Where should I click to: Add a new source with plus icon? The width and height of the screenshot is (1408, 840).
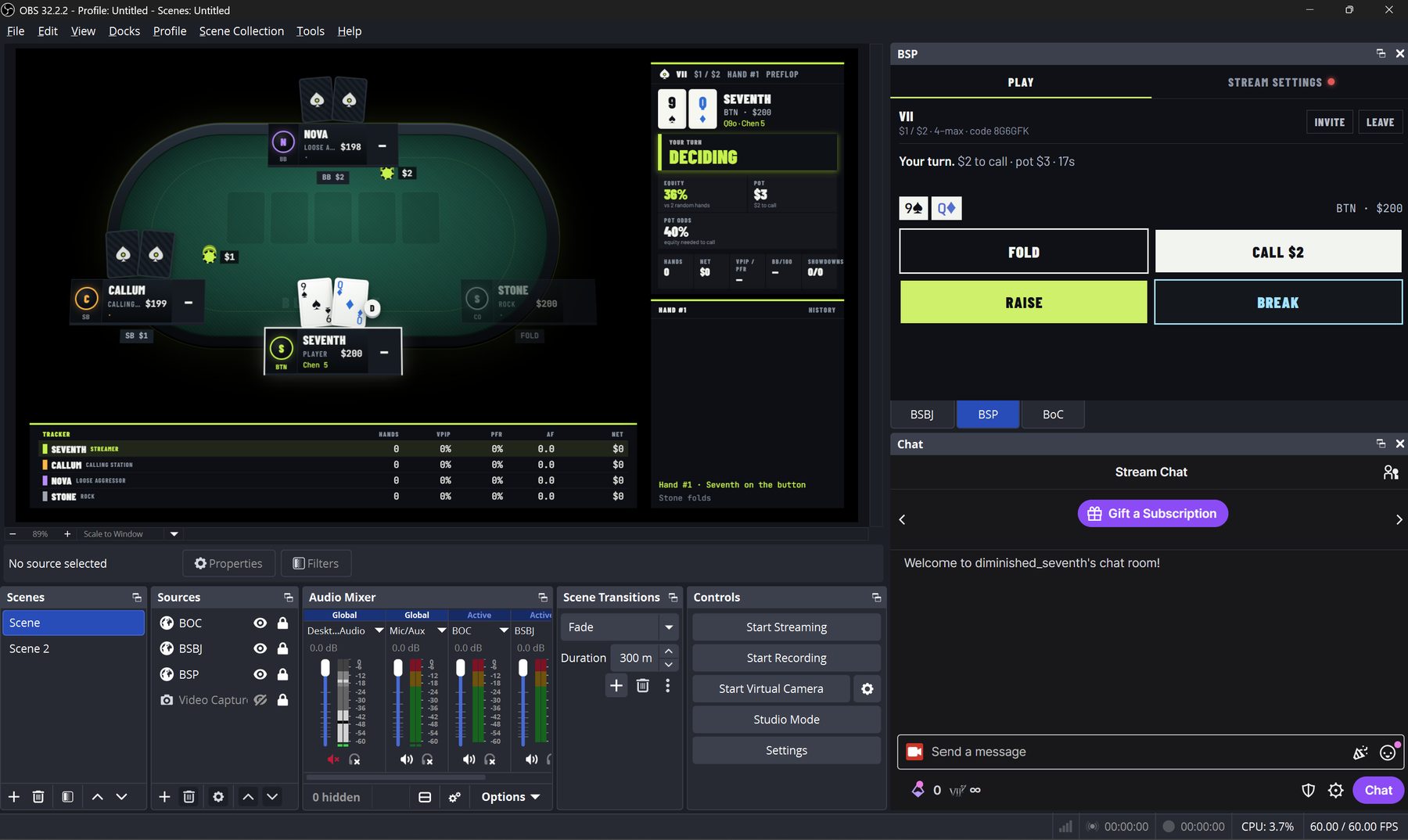pos(164,796)
